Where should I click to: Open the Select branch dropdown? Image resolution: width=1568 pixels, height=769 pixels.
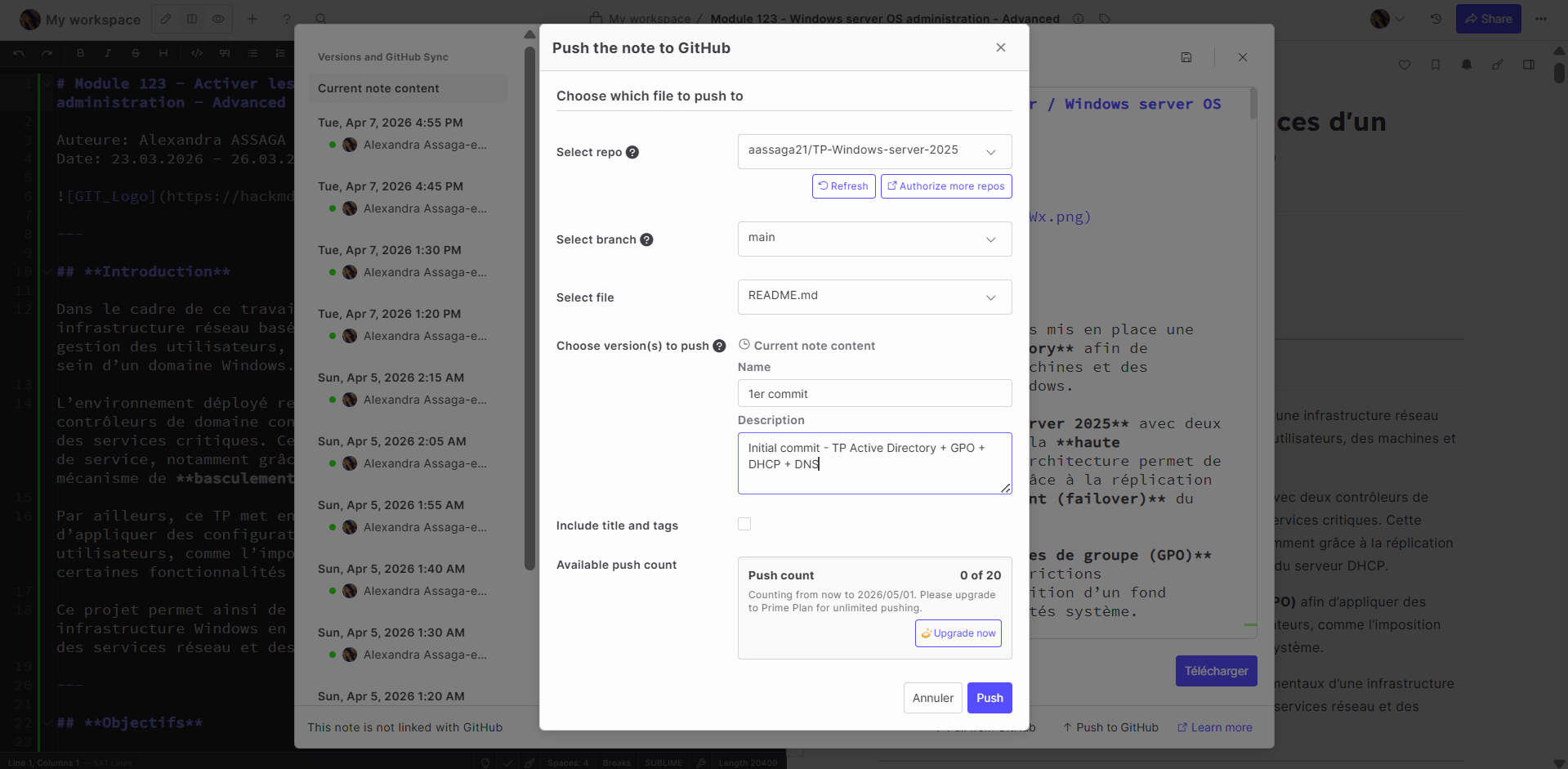pyautogui.click(x=874, y=239)
